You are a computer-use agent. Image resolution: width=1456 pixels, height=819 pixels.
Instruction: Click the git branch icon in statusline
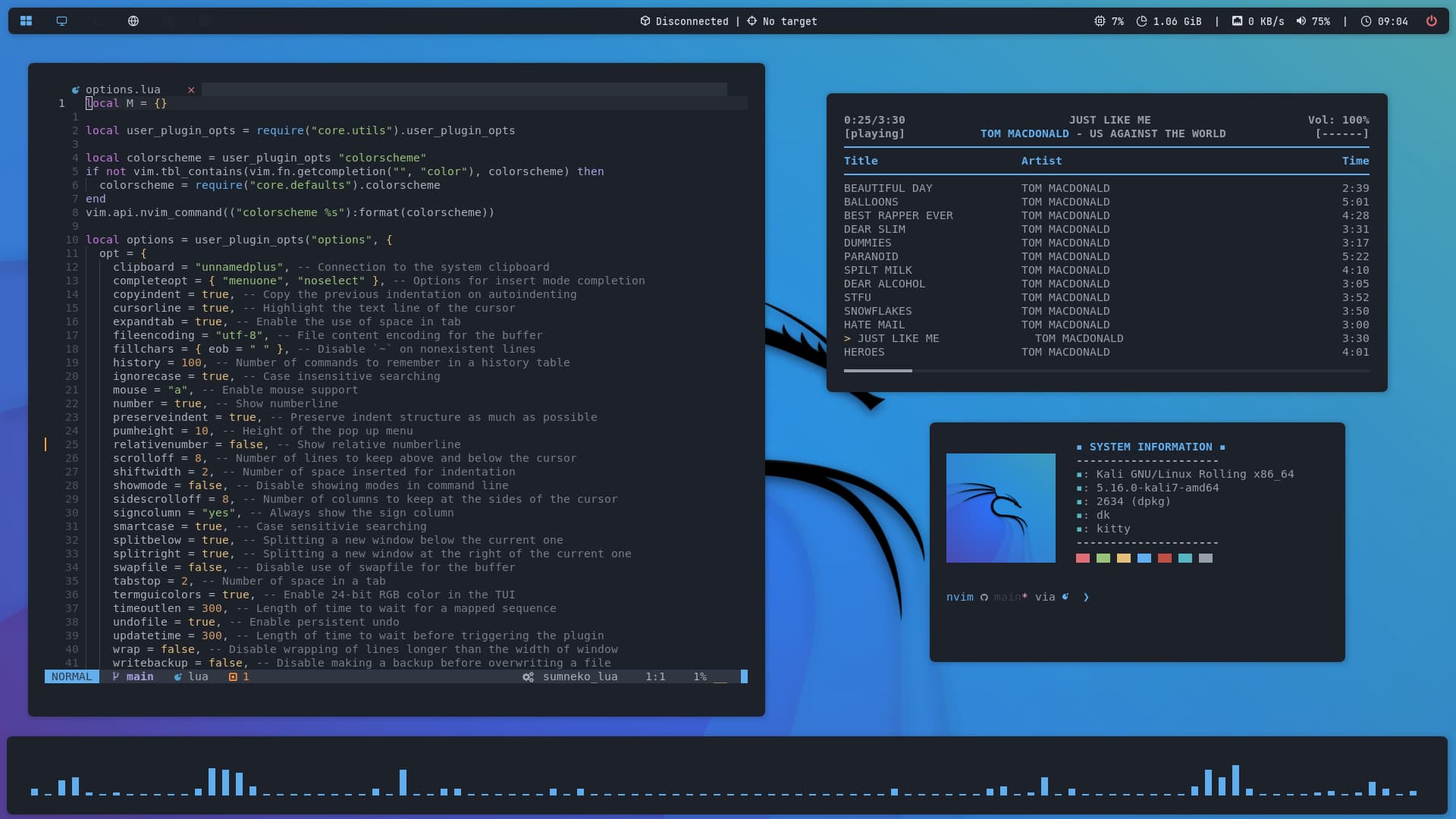[x=115, y=676]
